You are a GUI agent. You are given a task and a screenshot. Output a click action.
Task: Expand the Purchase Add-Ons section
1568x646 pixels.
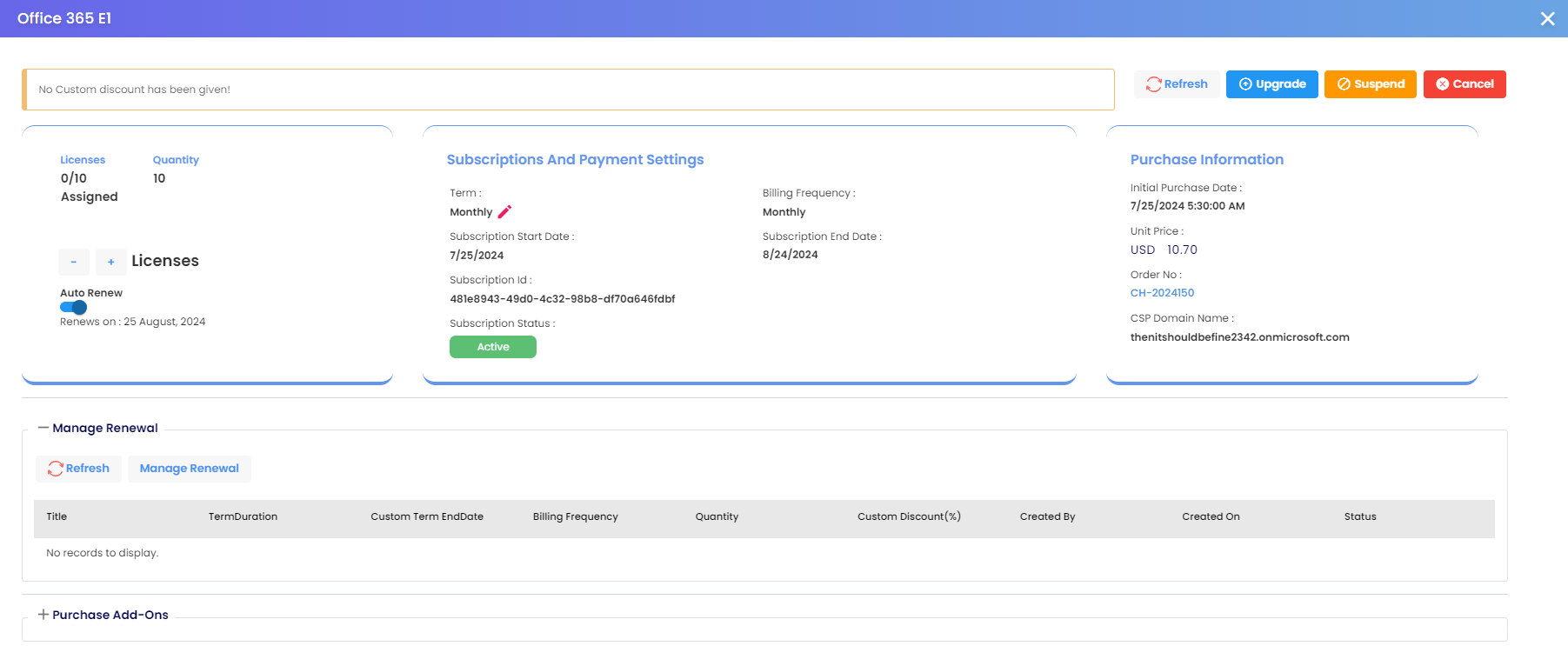point(43,615)
